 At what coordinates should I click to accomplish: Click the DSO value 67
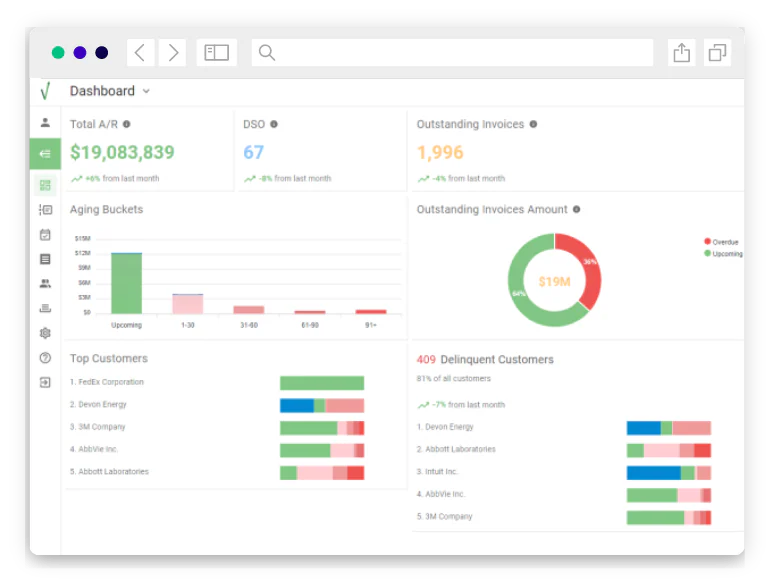(x=254, y=152)
